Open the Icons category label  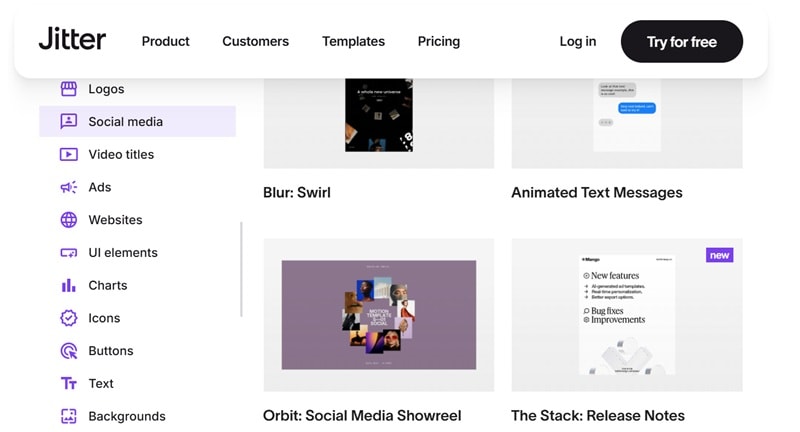tap(104, 318)
